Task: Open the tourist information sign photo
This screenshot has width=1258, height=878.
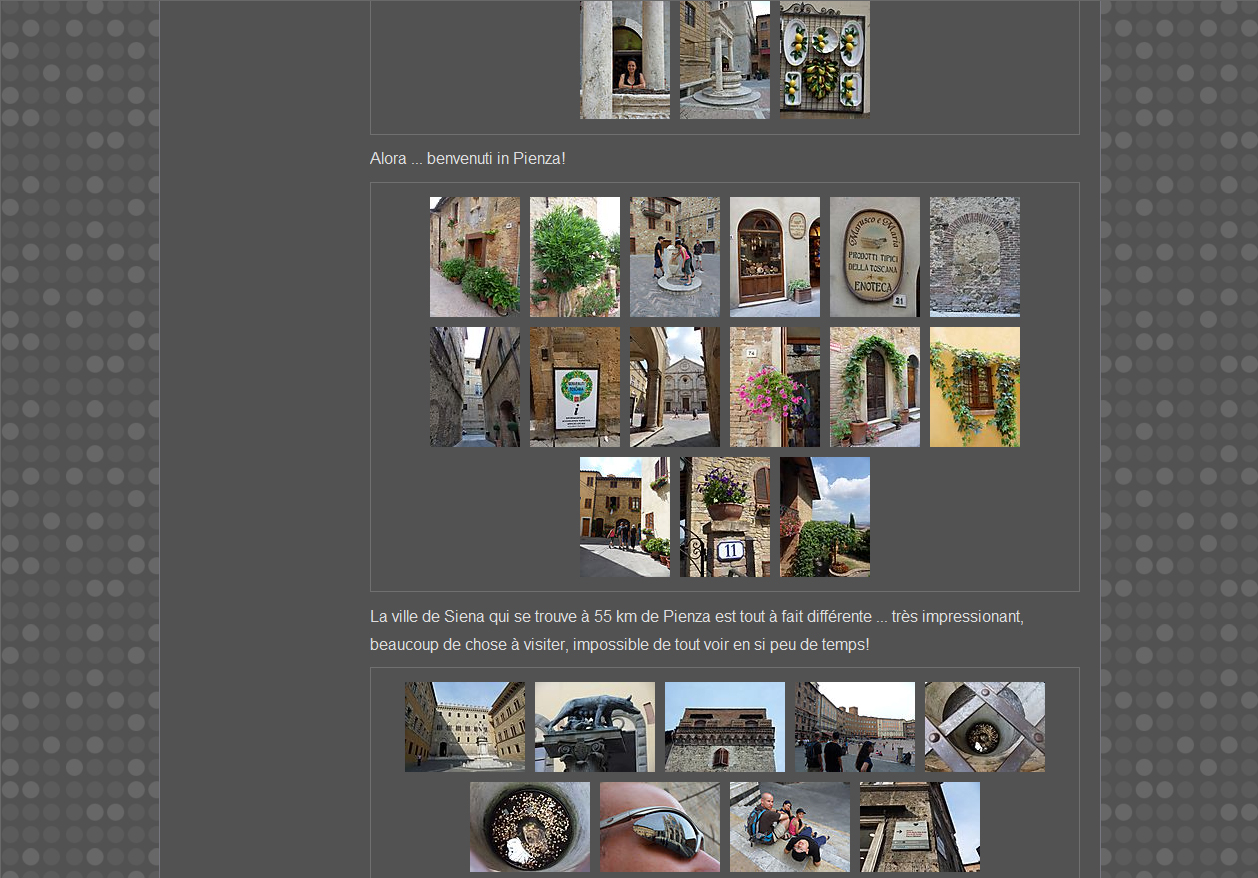Action: point(575,387)
